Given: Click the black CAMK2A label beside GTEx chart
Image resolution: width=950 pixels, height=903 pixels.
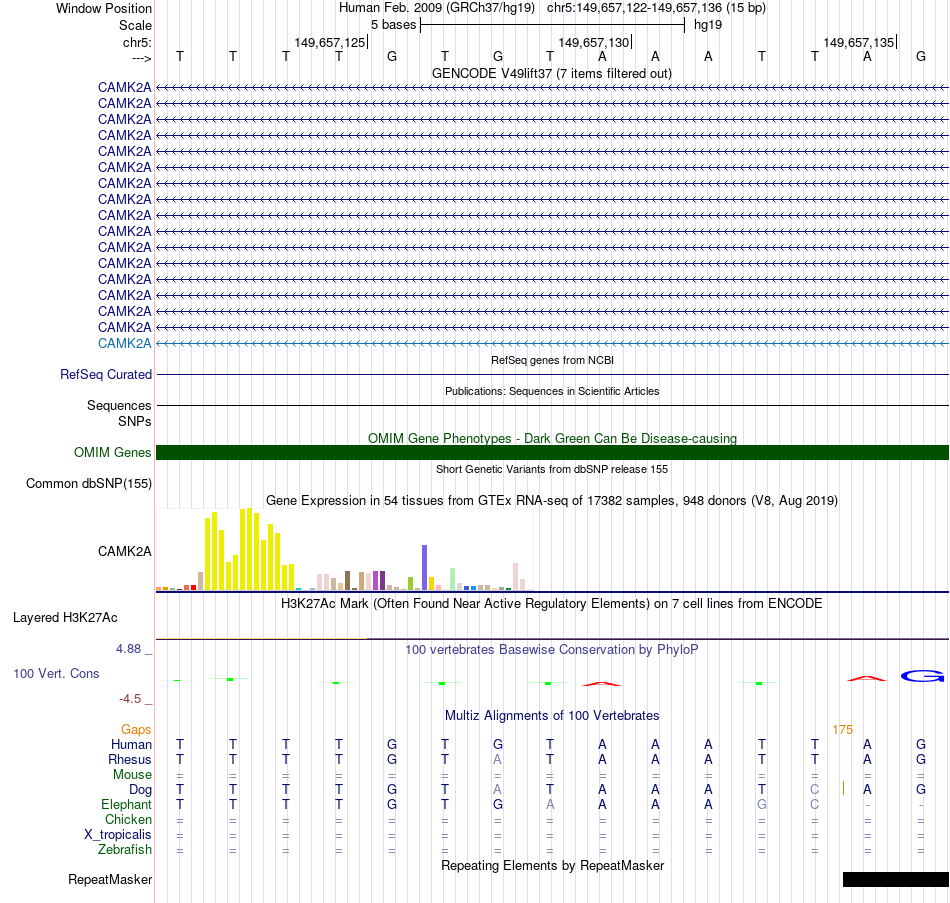Looking at the screenshot, I should tap(124, 551).
